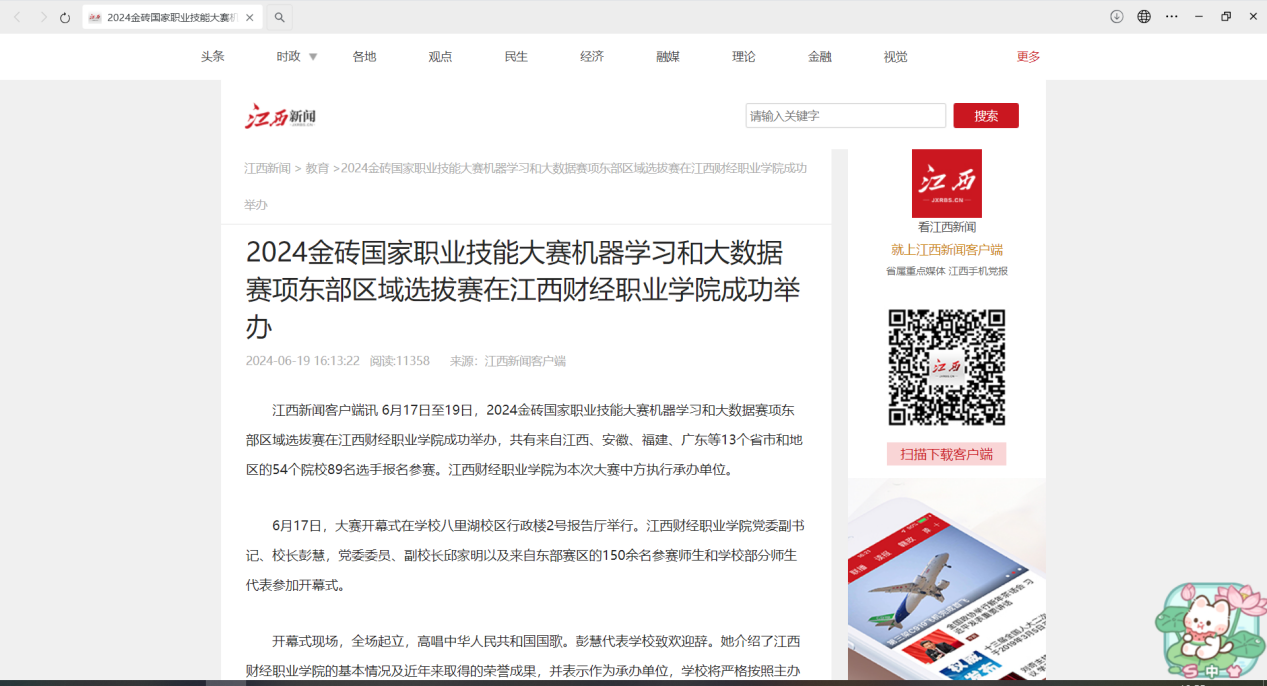Click the browser back arrow icon
The image size is (1267, 686).
pyautogui.click(x=17, y=17)
